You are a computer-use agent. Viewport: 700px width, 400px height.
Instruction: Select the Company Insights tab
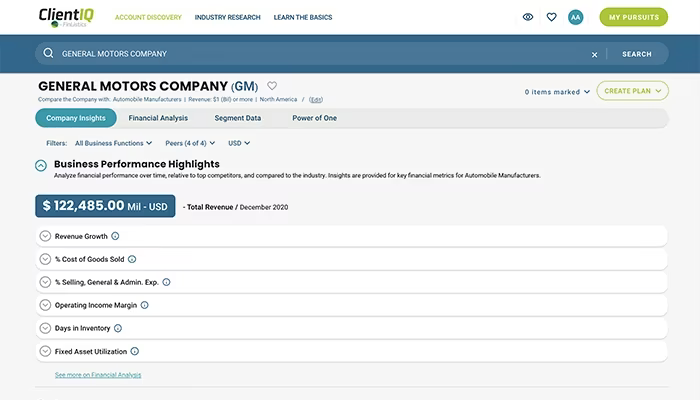tap(76, 118)
